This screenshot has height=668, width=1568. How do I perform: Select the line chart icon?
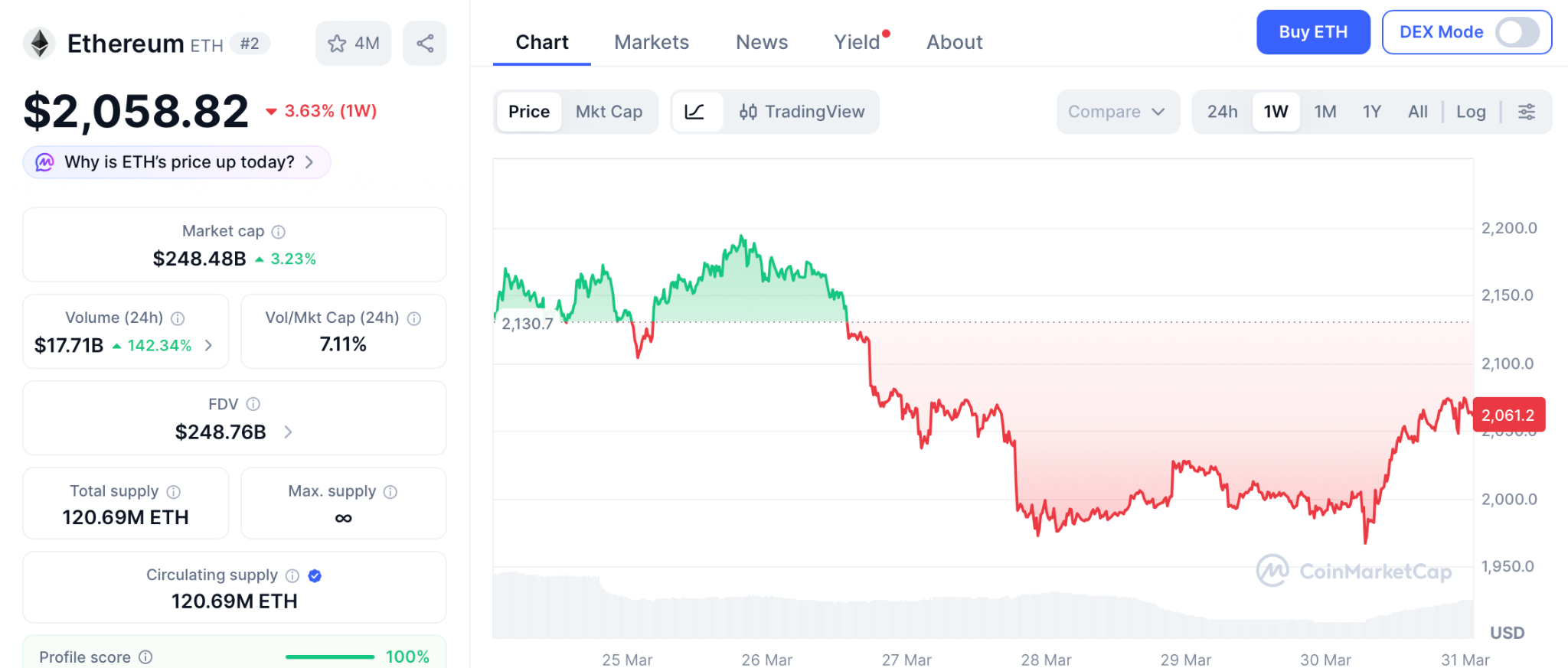point(695,112)
